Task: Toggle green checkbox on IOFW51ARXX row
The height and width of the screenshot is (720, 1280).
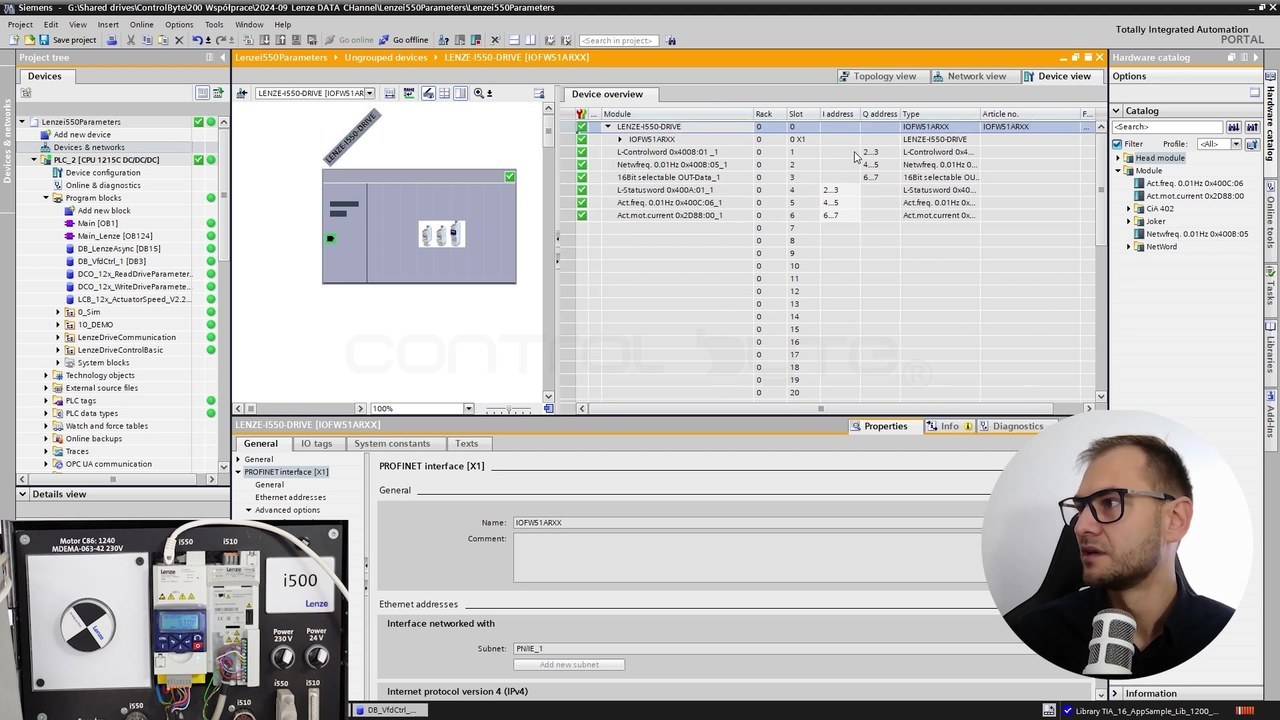Action: (581, 140)
